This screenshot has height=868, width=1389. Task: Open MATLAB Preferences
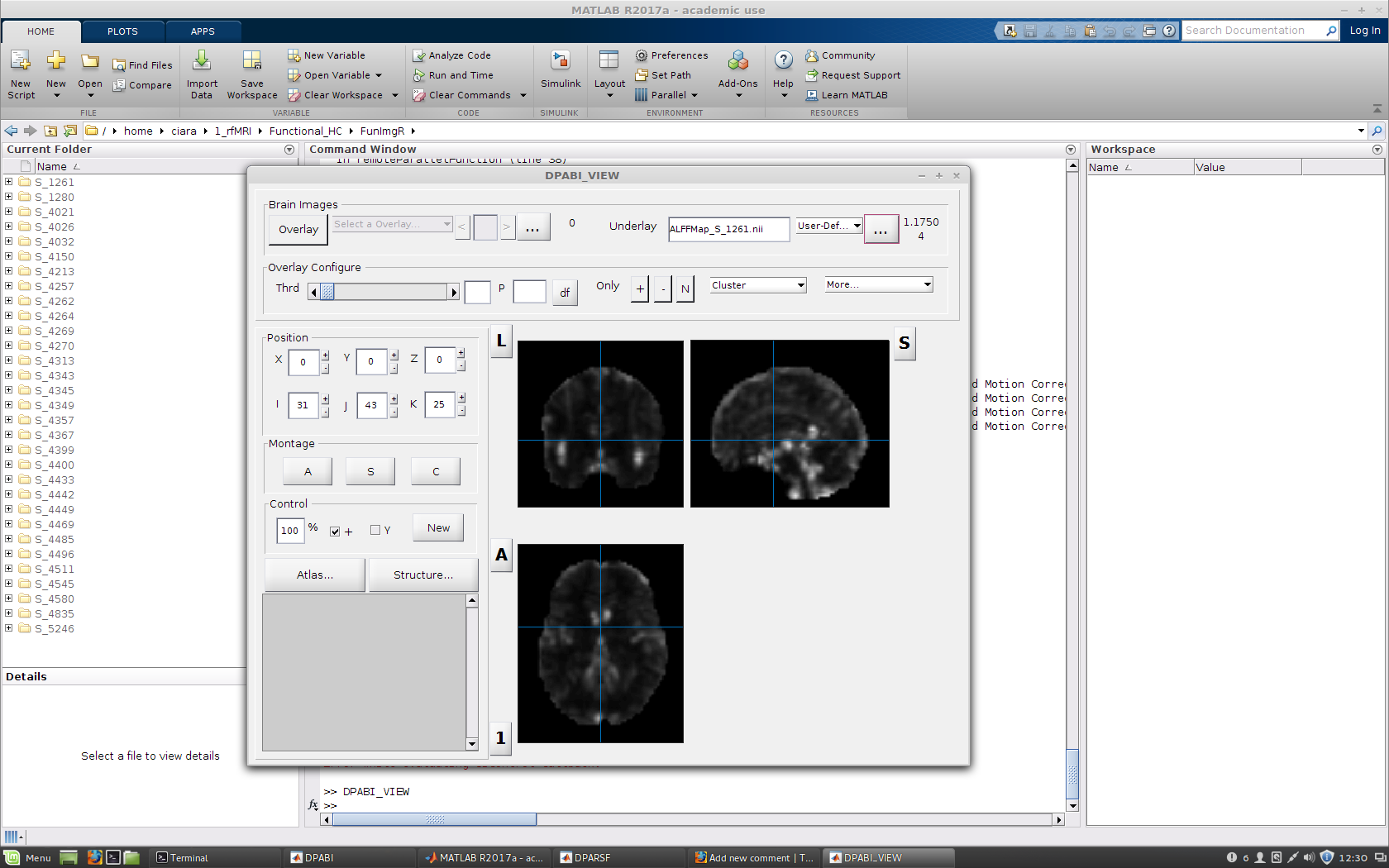(671, 55)
